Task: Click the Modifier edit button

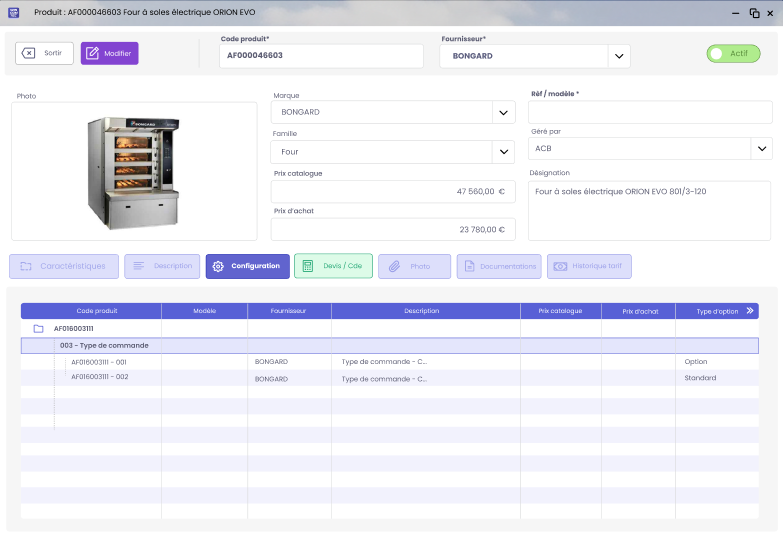Action: (x=110, y=53)
